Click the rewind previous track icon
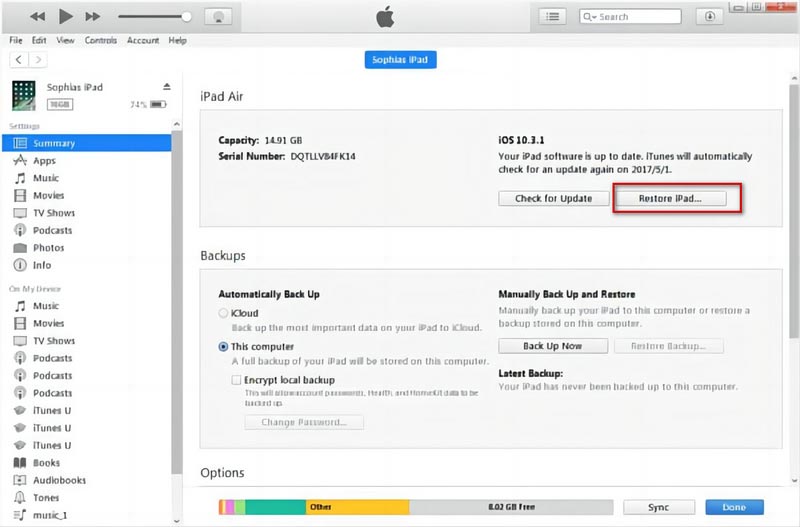The image size is (800, 527). coord(37,16)
